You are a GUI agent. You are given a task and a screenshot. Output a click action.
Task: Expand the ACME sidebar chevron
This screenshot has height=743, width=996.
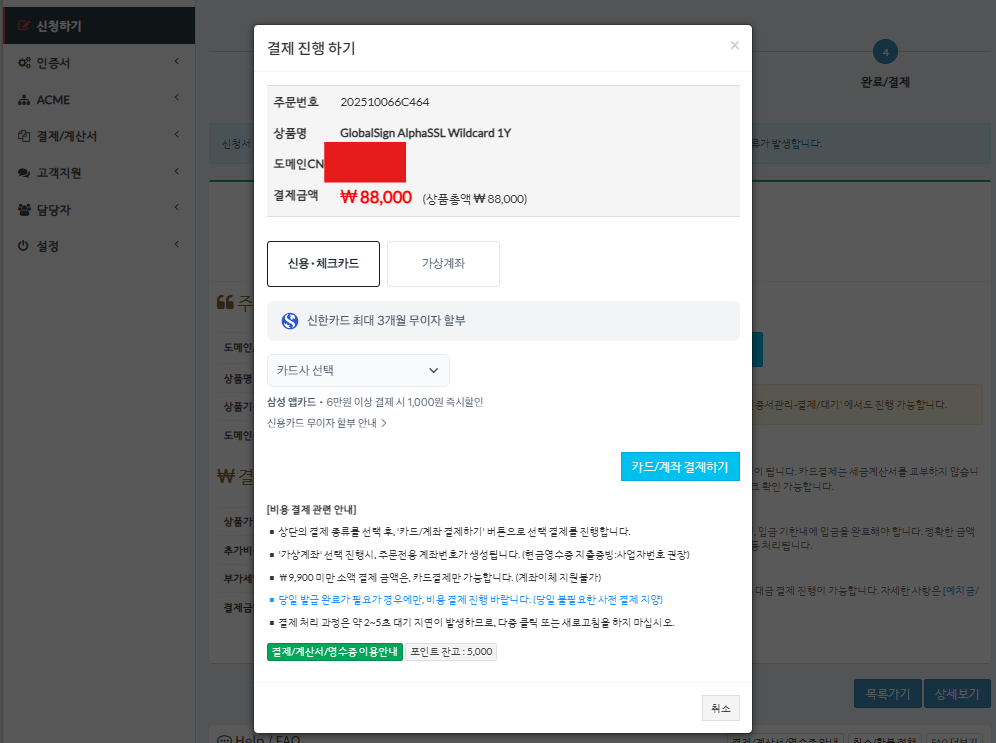click(x=177, y=97)
